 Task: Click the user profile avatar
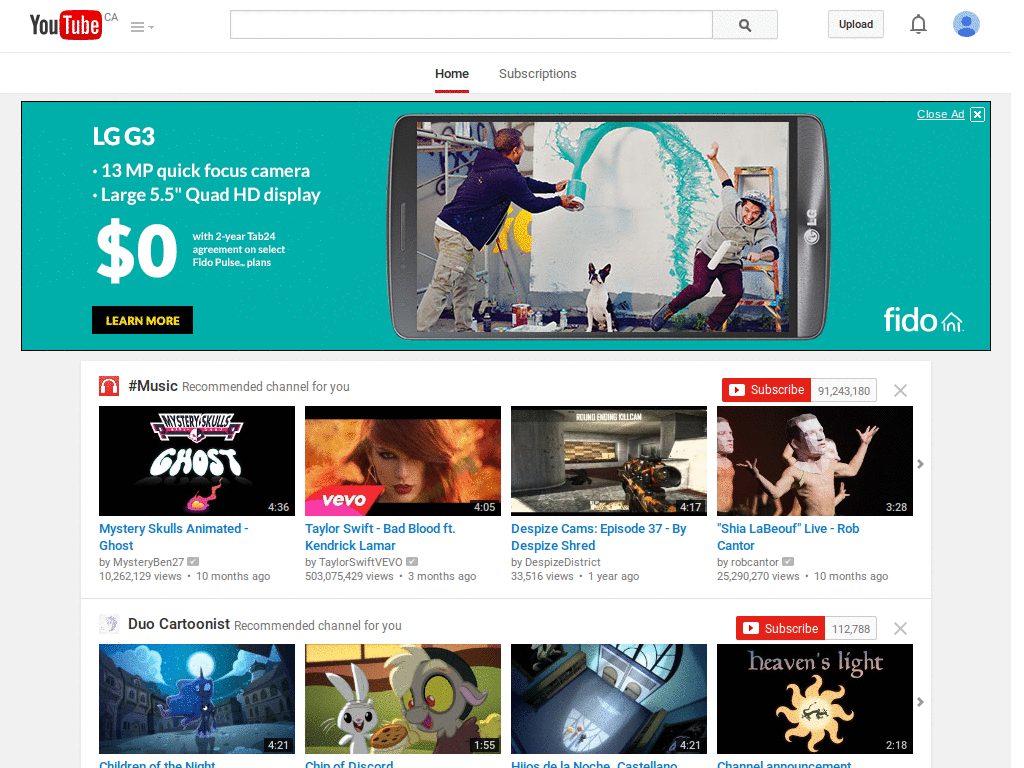(x=966, y=24)
